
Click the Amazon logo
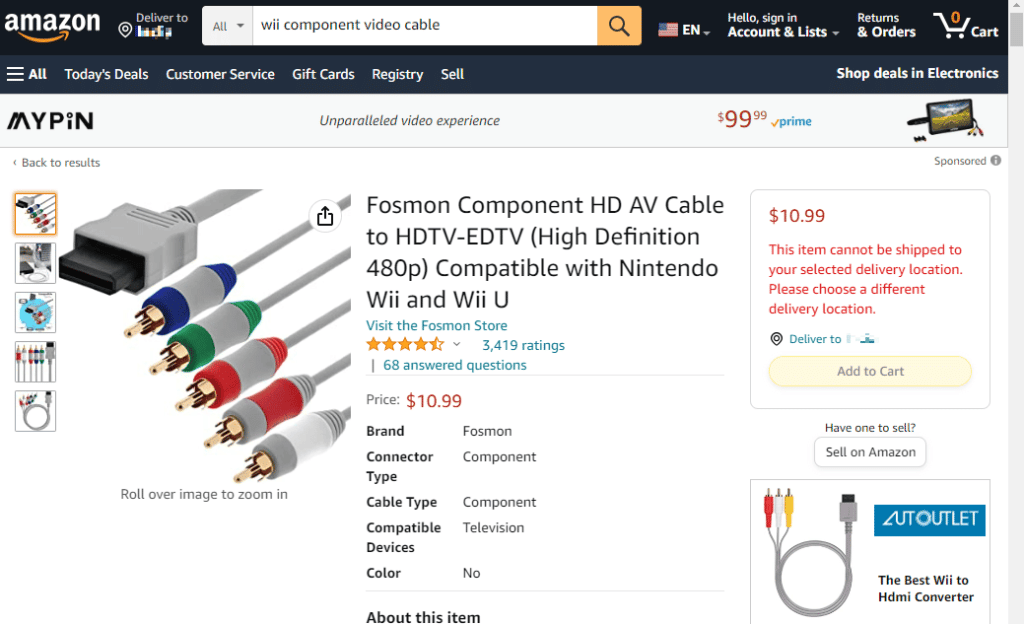tap(52, 25)
